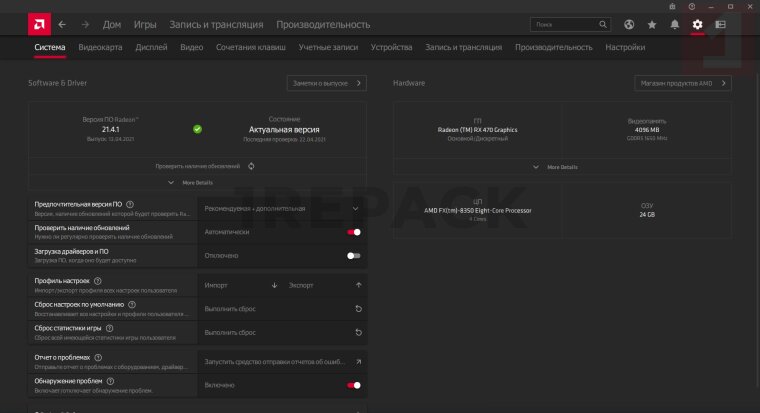
Task: Click the AMD logo icon
Action: point(38,23)
